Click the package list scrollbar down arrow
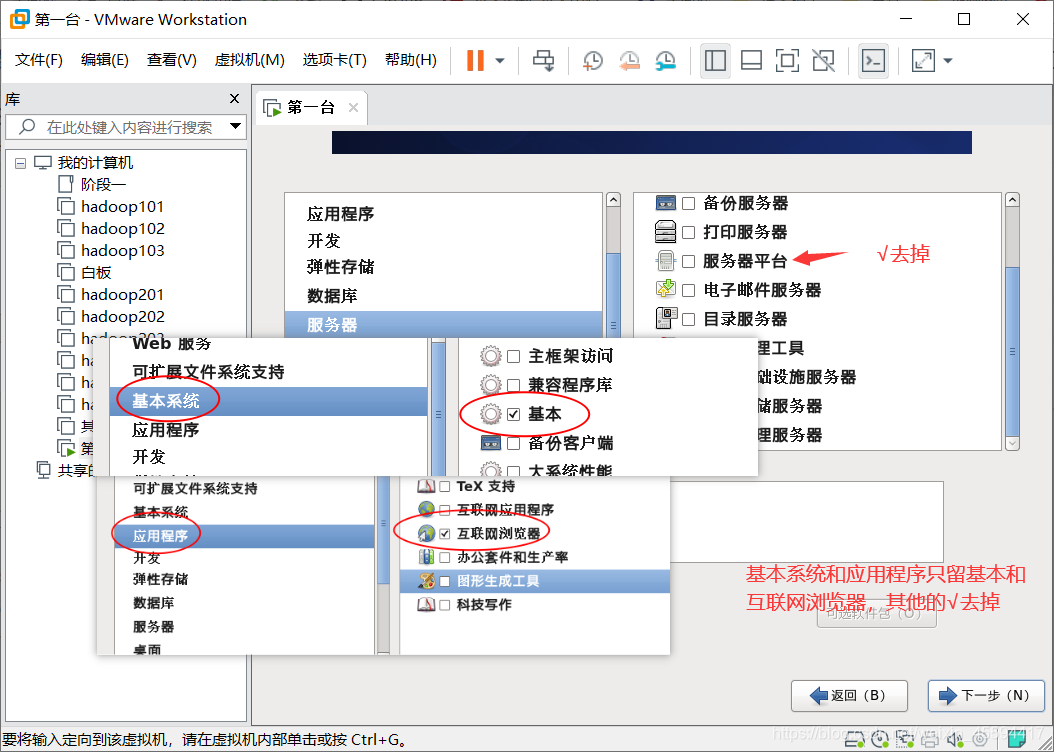1054x752 pixels. pos(1012,443)
